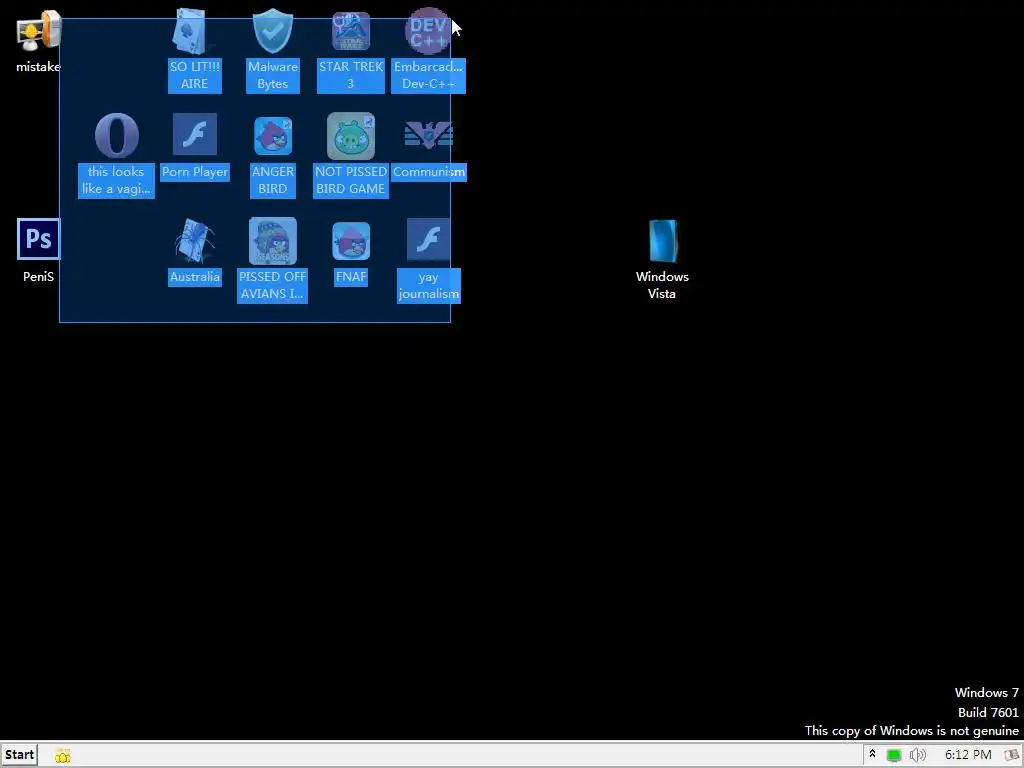Select the Windows Vista desktop icon
Screen dimensions: 1024x768
coord(662,241)
